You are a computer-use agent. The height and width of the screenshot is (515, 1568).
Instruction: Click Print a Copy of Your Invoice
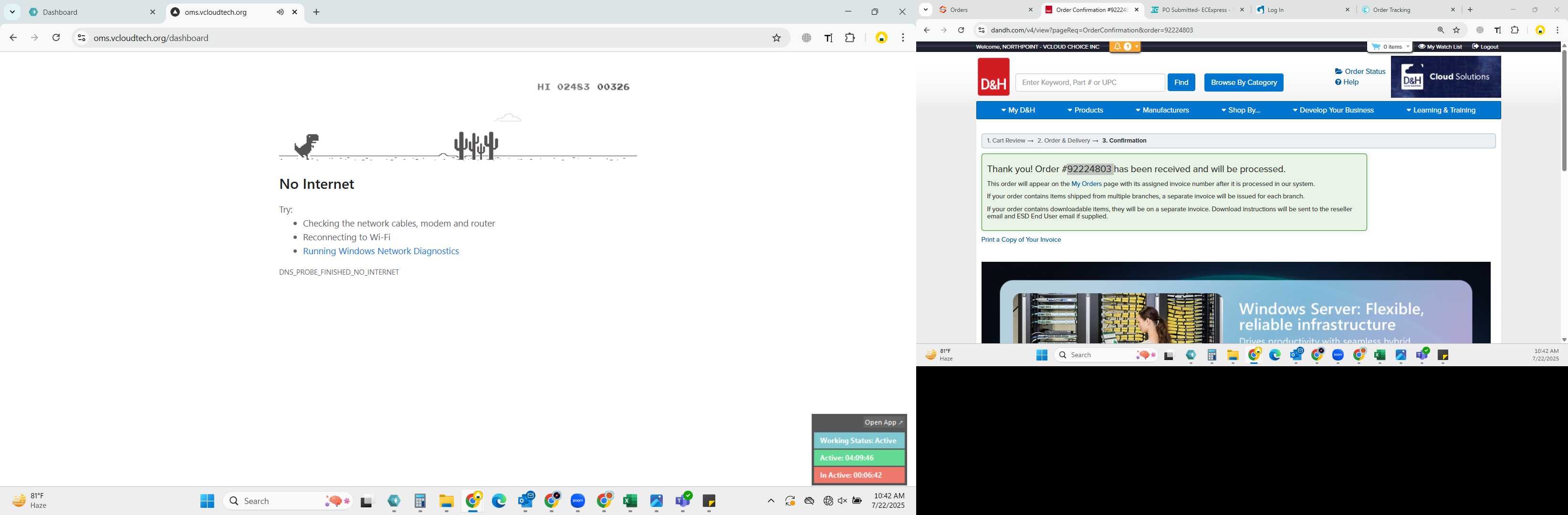(x=1021, y=240)
